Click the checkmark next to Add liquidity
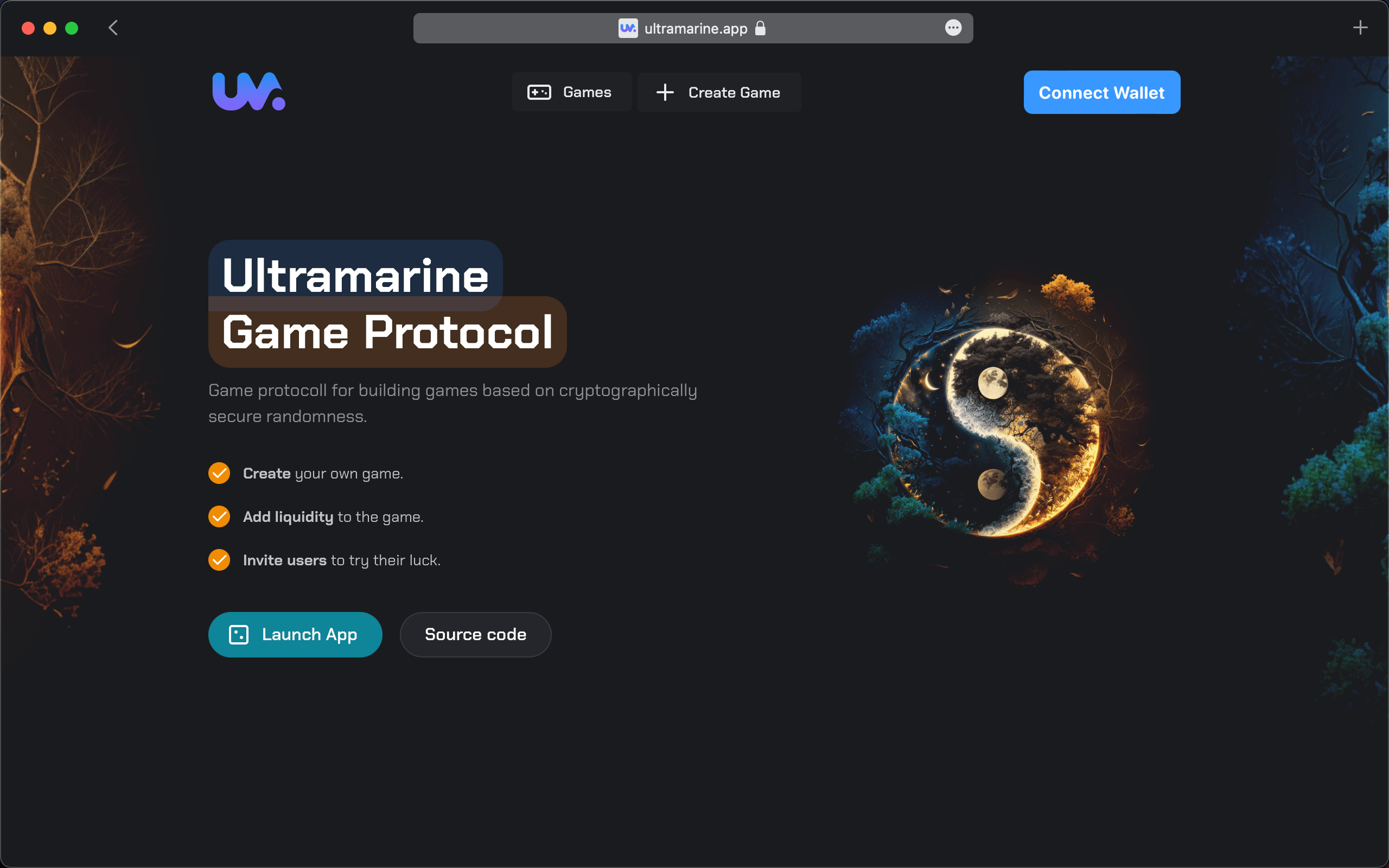1389x868 pixels. click(x=219, y=516)
